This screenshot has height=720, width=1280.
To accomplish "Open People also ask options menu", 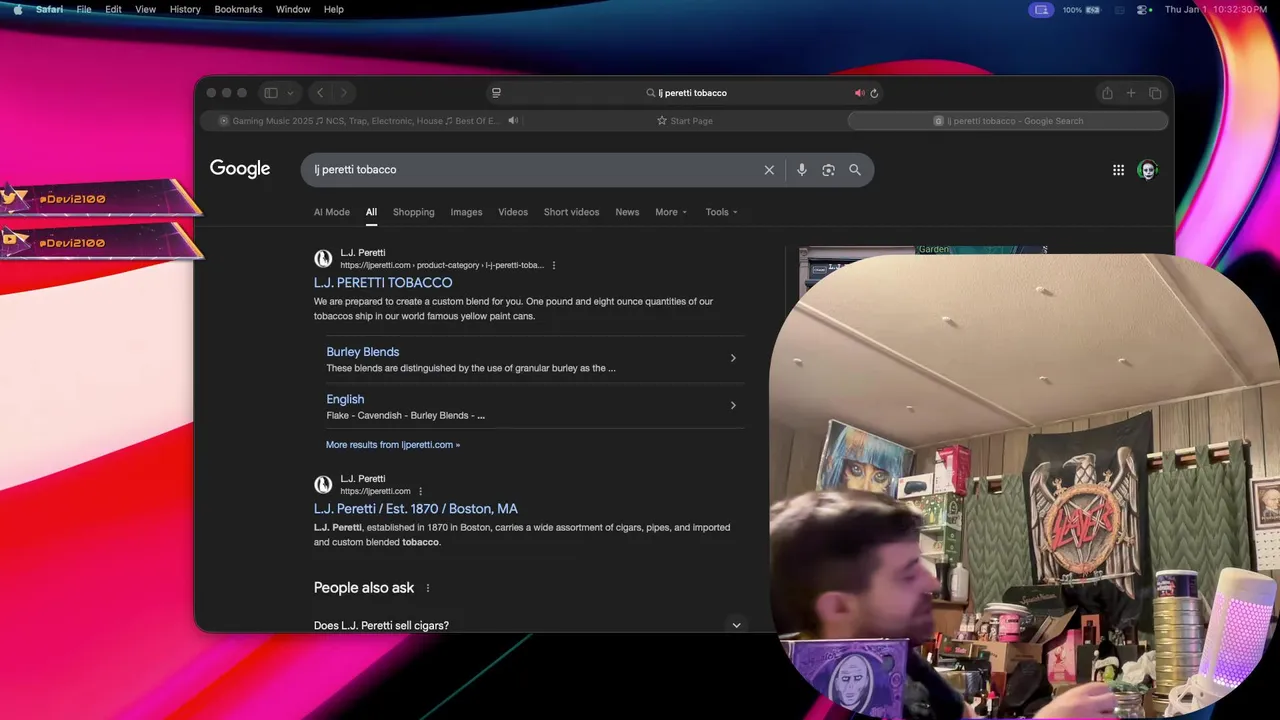I will click(428, 588).
